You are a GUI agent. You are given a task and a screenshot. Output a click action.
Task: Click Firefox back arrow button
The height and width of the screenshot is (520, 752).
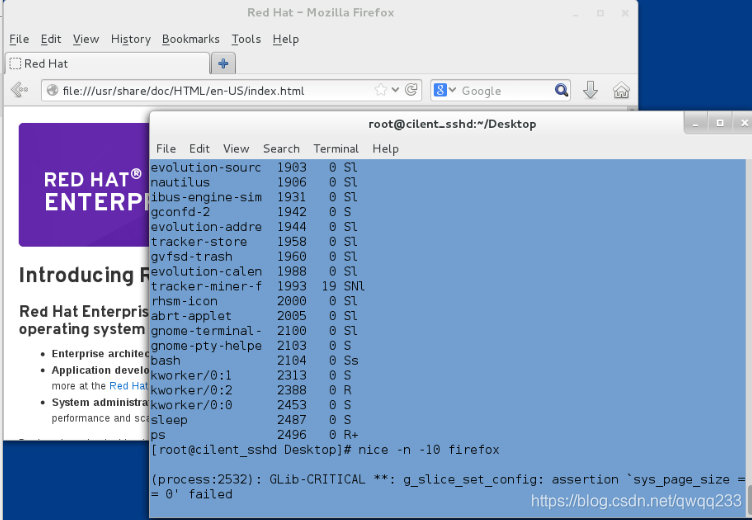(x=19, y=90)
